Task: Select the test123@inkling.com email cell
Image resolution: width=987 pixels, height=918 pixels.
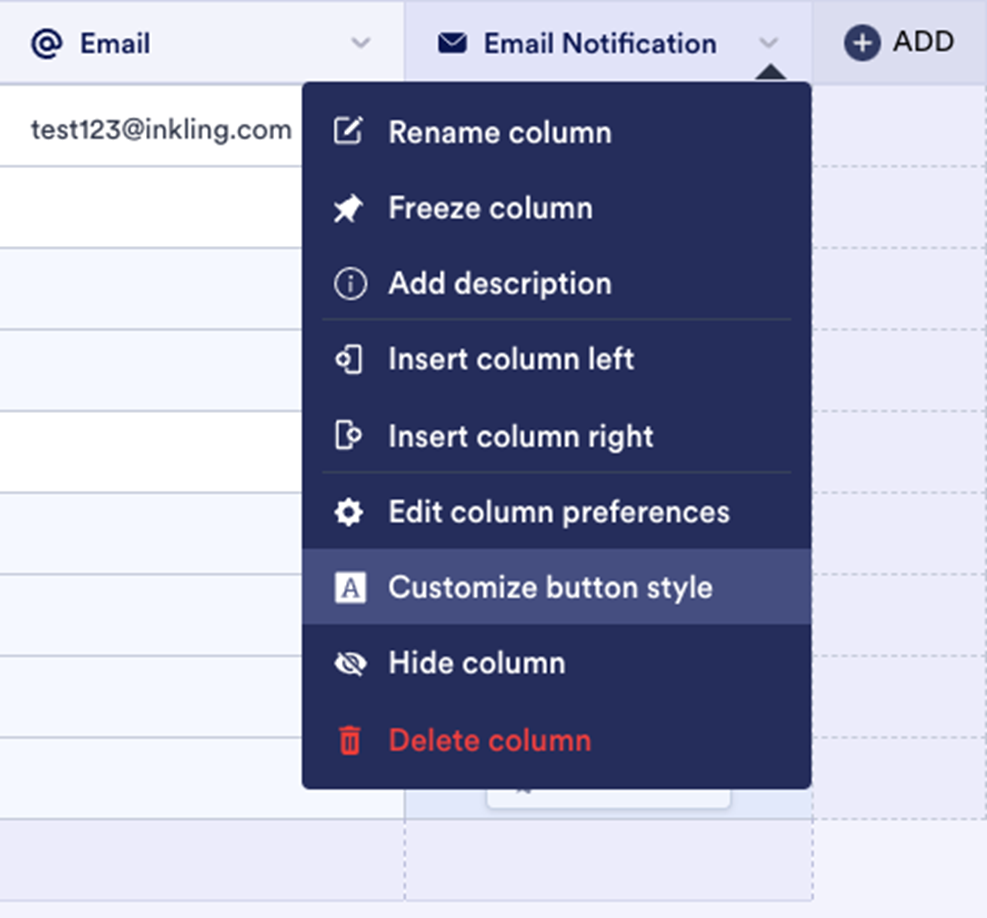Action: tap(161, 129)
